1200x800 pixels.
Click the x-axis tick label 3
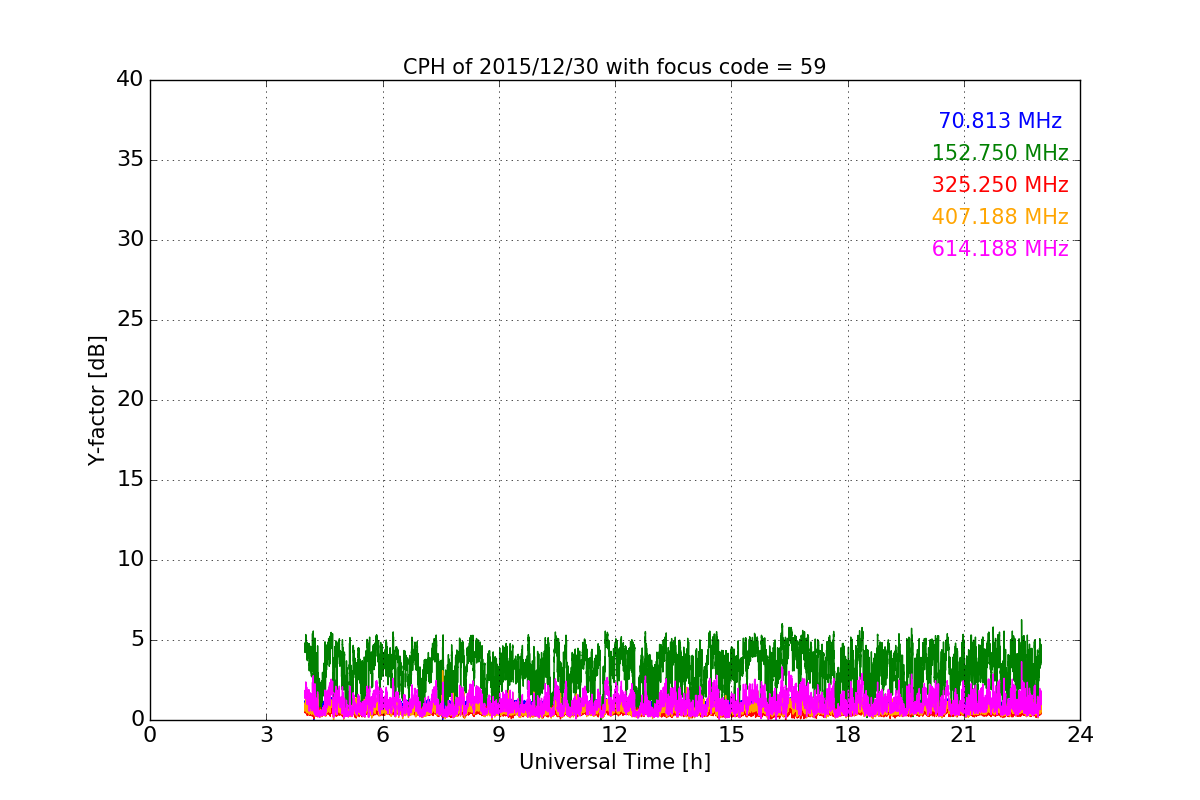266,735
